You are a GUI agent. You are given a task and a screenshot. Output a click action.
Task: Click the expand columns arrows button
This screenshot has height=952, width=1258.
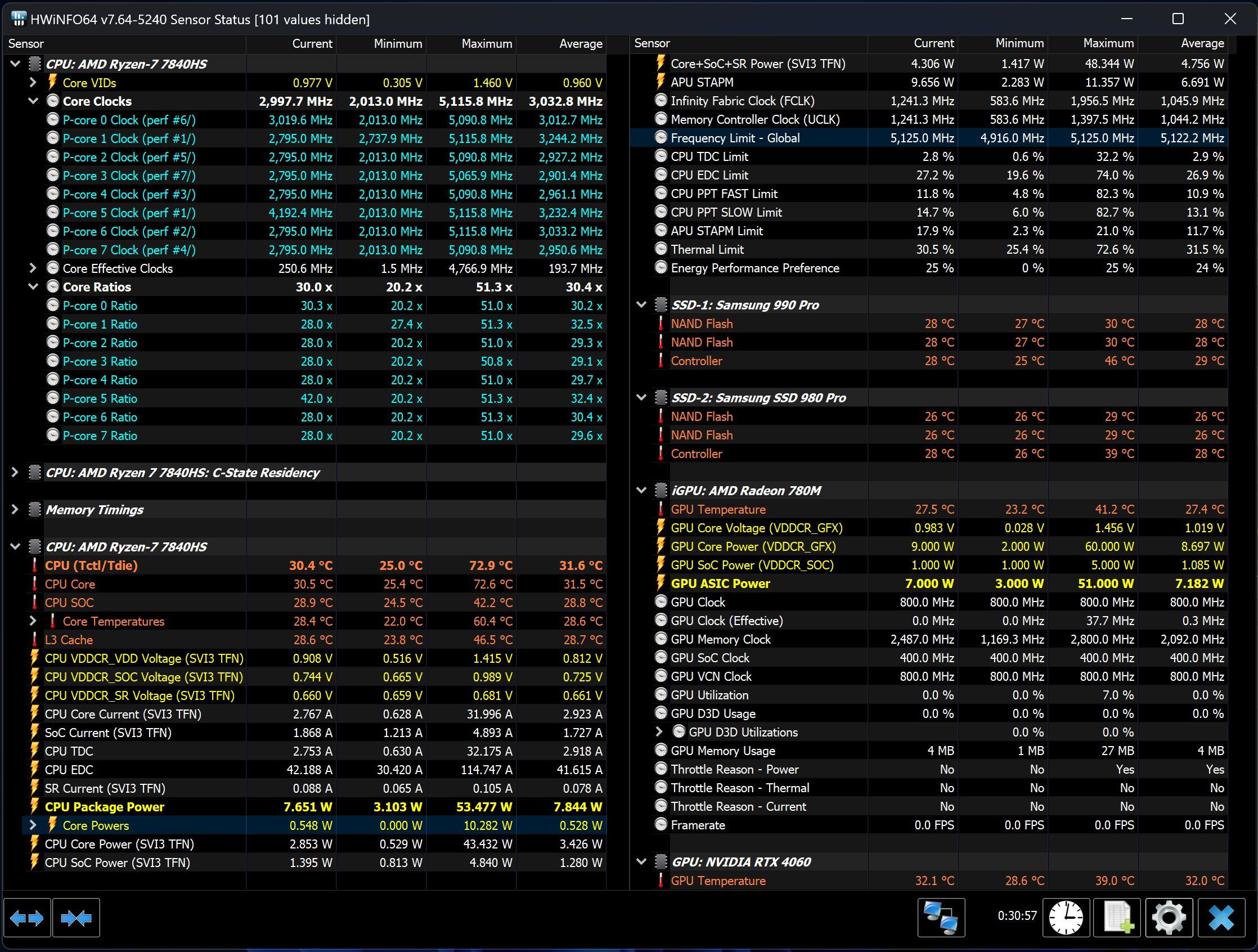(x=27, y=917)
